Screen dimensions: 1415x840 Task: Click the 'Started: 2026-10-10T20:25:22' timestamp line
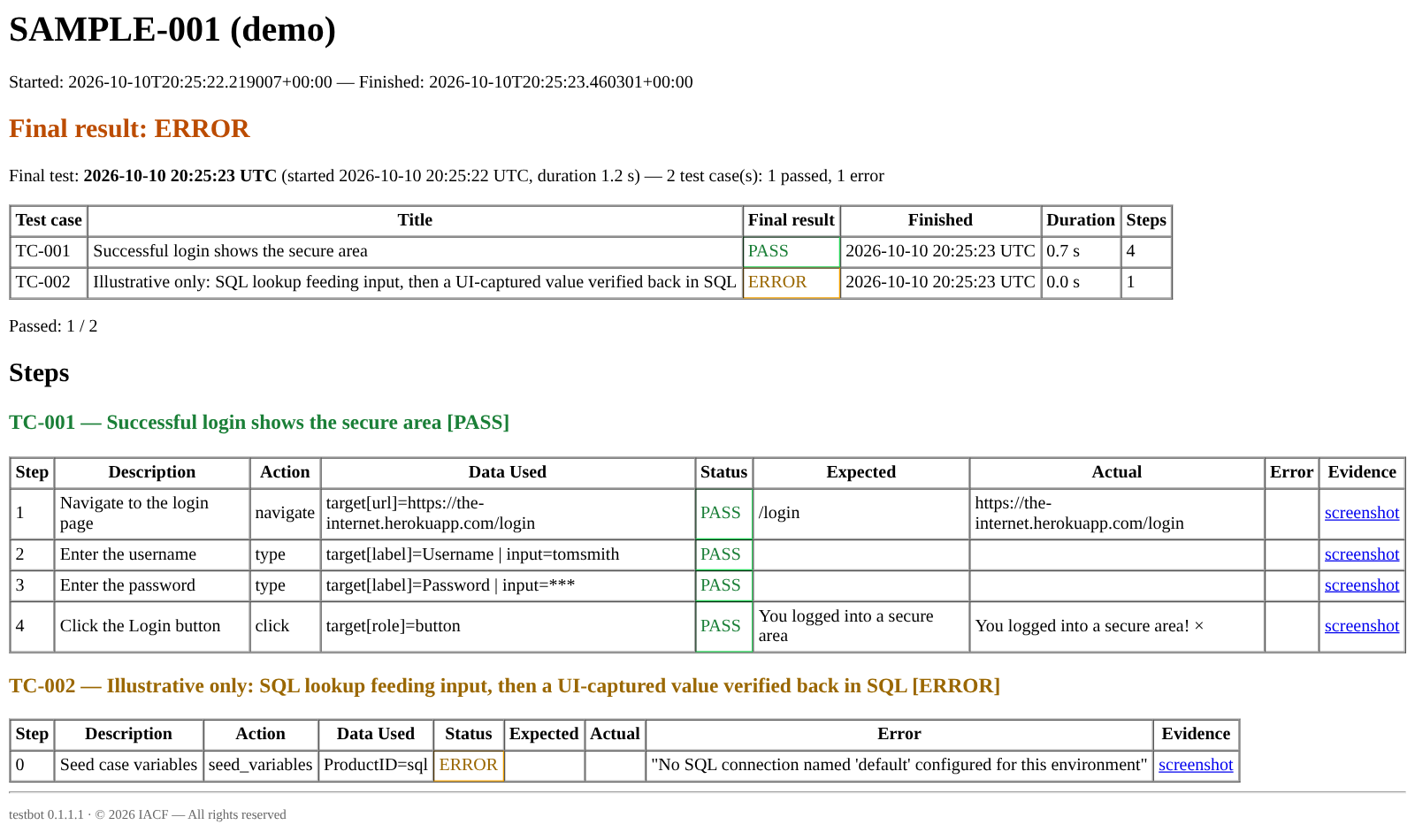pos(351,82)
